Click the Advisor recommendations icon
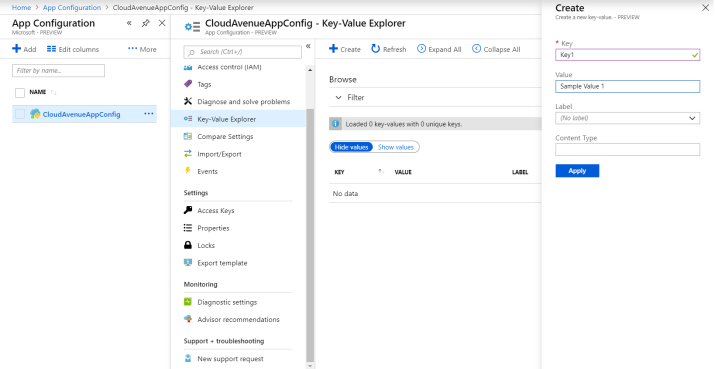Screen dimensions: 715x369 [x=188, y=319]
